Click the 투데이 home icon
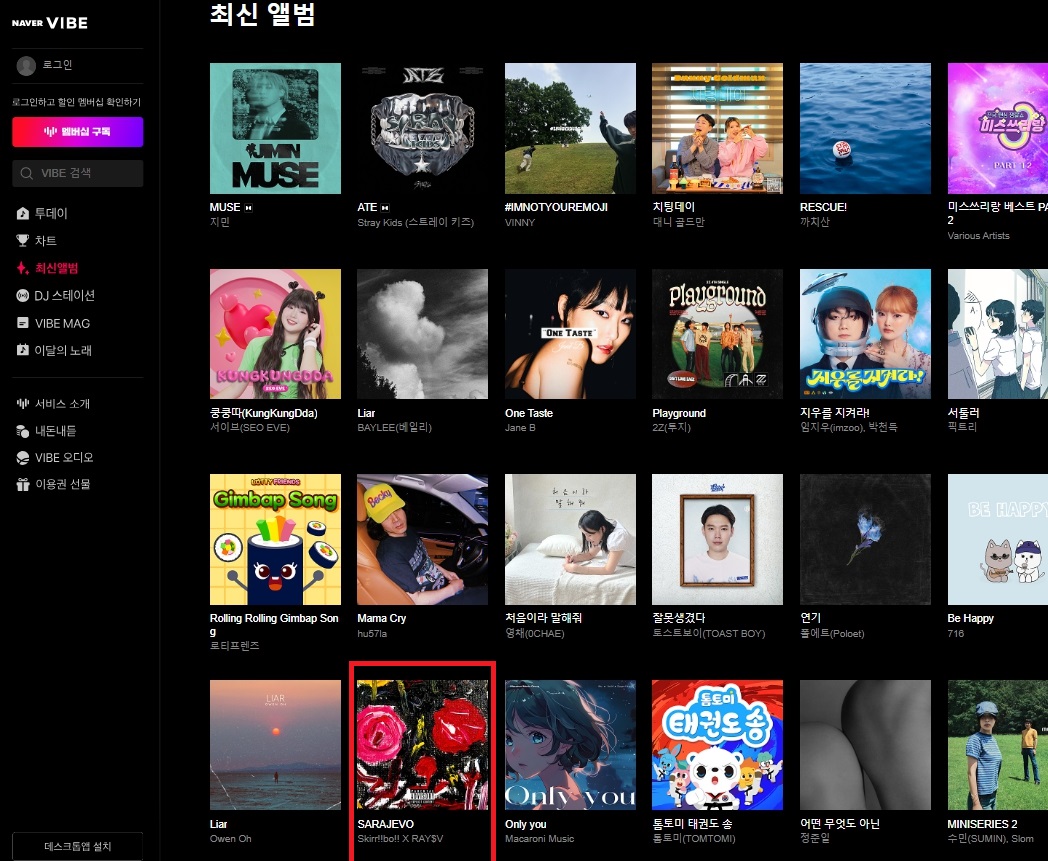Screen dimensions: 1048x861 [x=23, y=213]
